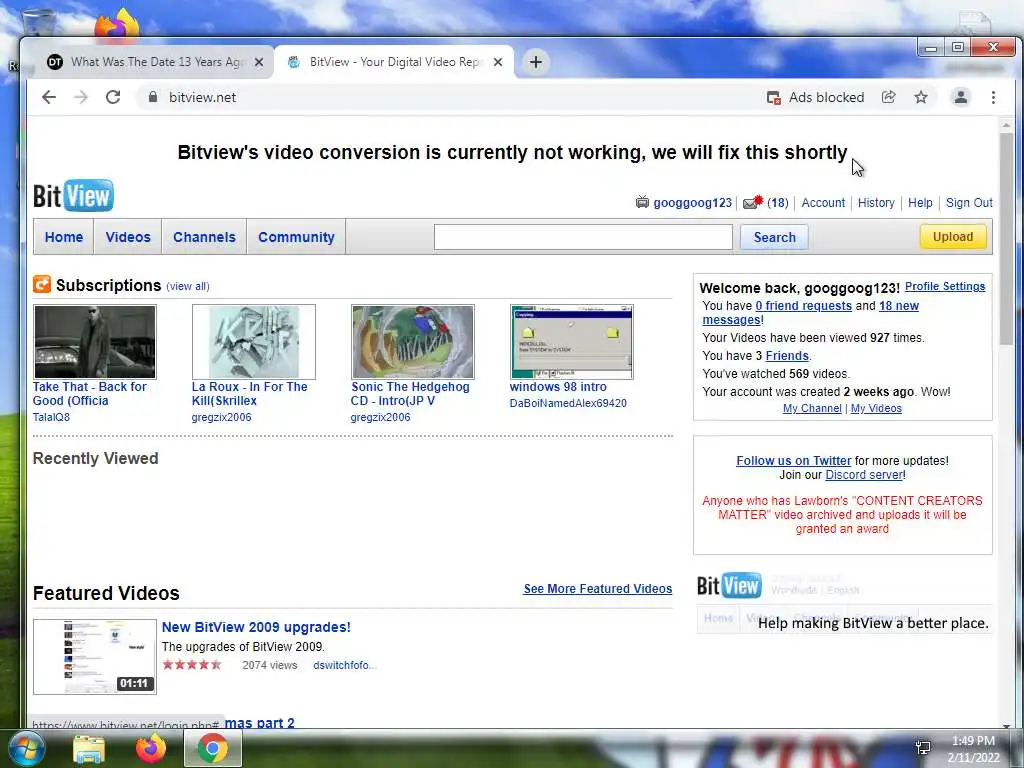Screen dimensions: 1024x768
Task: Open Follow us on Twitter link
Action: pyautogui.click(x=793, y=460)
